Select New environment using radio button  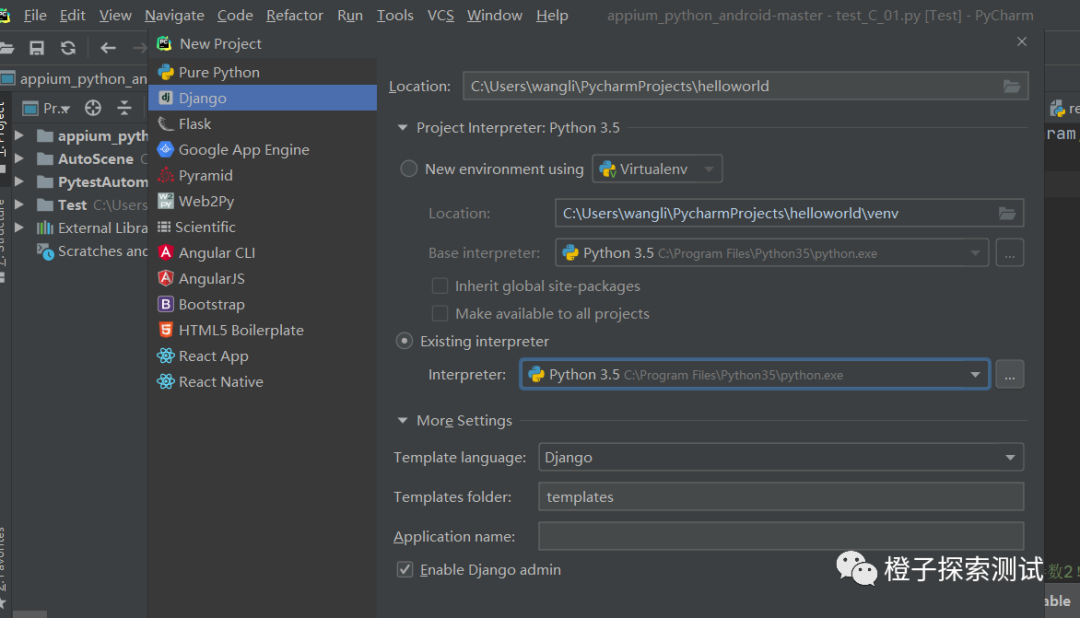(409, 169)
